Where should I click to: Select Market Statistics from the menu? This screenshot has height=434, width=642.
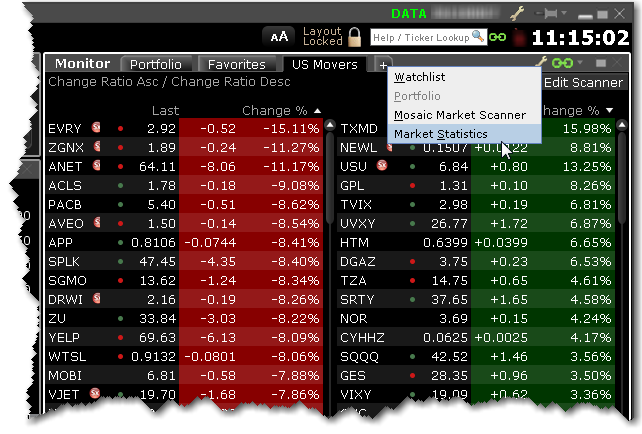441,134
